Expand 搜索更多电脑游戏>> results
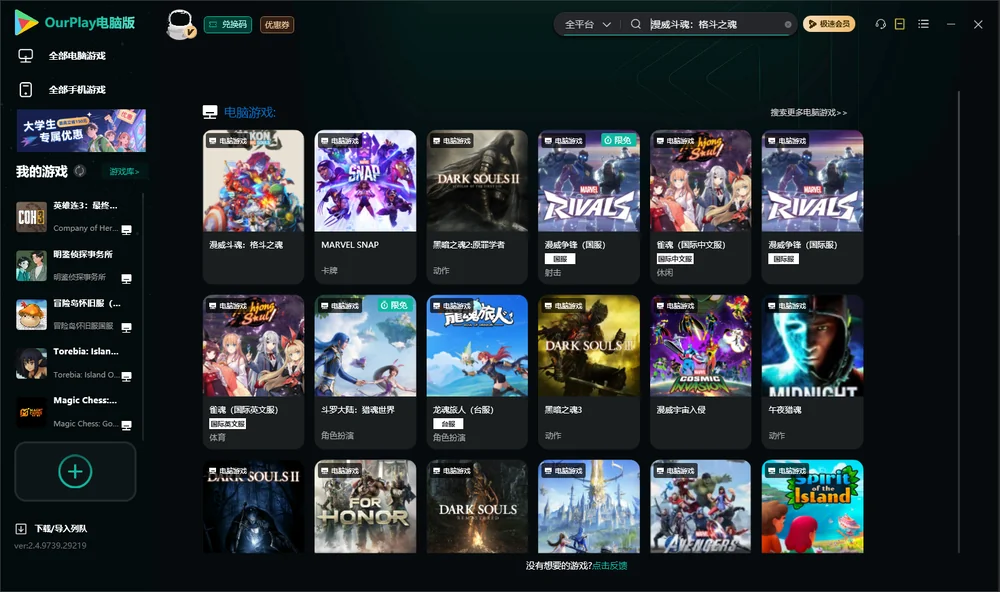Screen dimensions: 1000x592 coord(808,112)
